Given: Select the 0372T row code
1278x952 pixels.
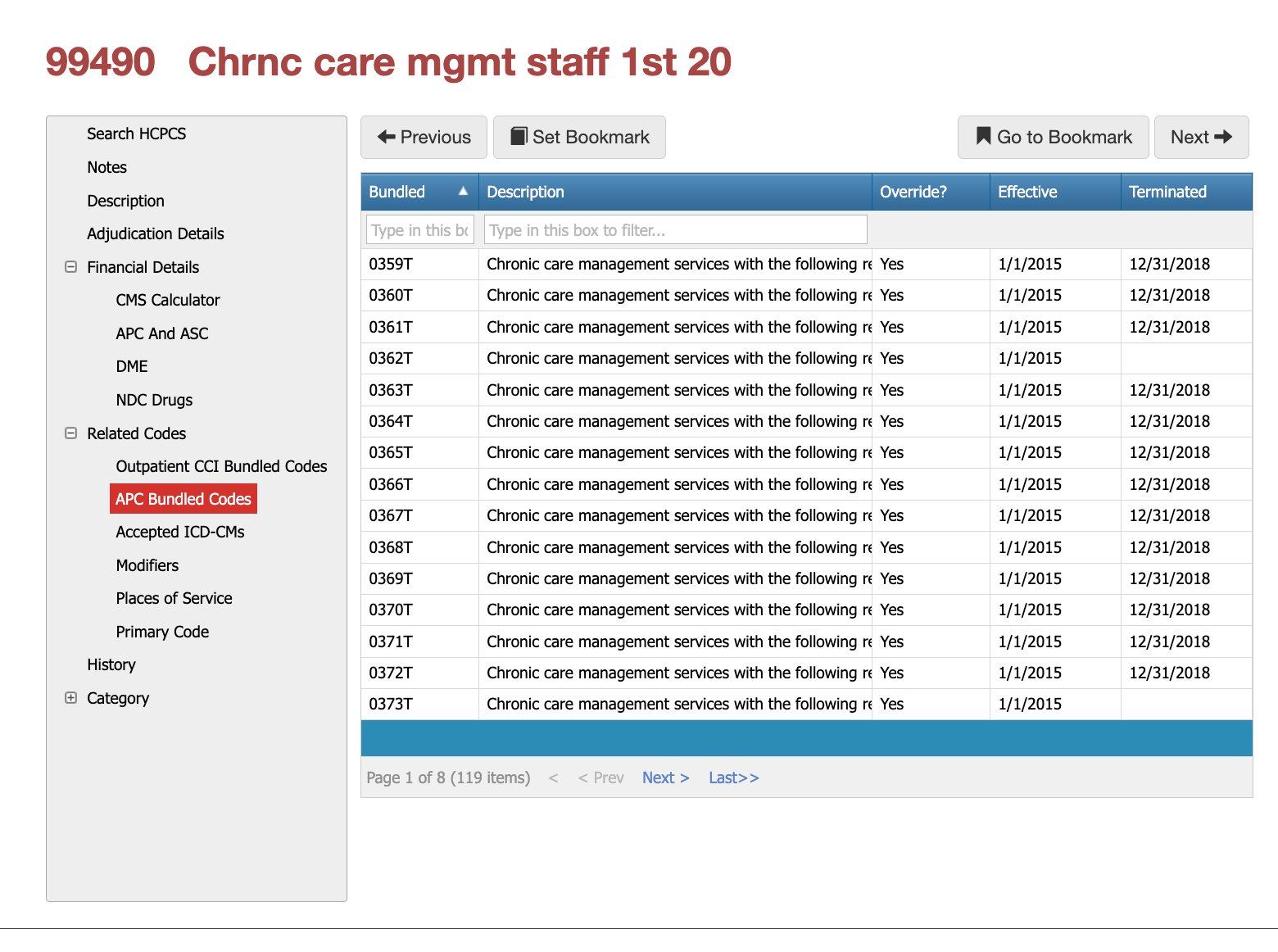Looking at the screenshot, I should (x=391, y=673).
